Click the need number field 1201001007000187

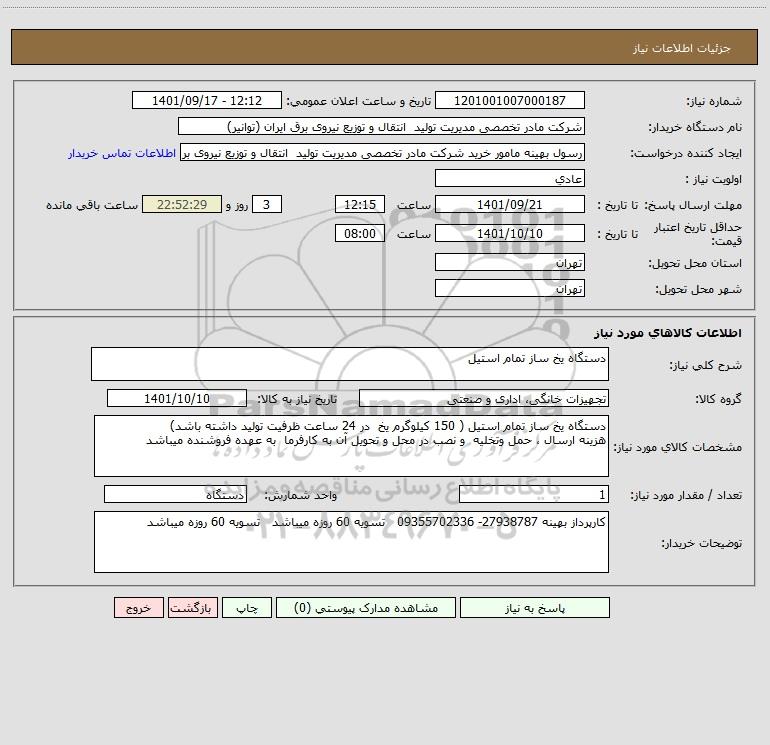pyautogui.click(x=510, y=100)
